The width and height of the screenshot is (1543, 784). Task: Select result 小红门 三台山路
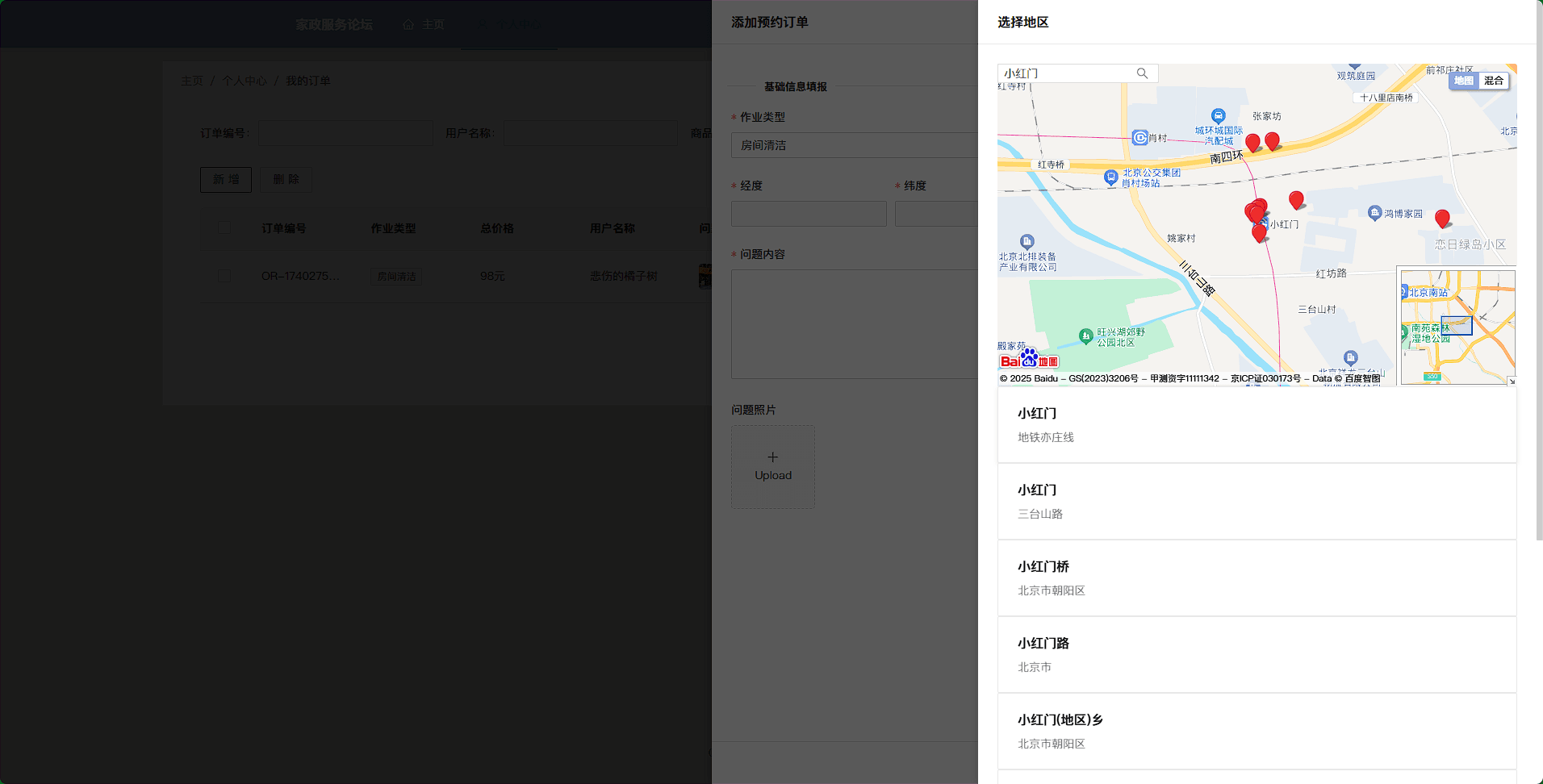click(x=1257, y=502)
